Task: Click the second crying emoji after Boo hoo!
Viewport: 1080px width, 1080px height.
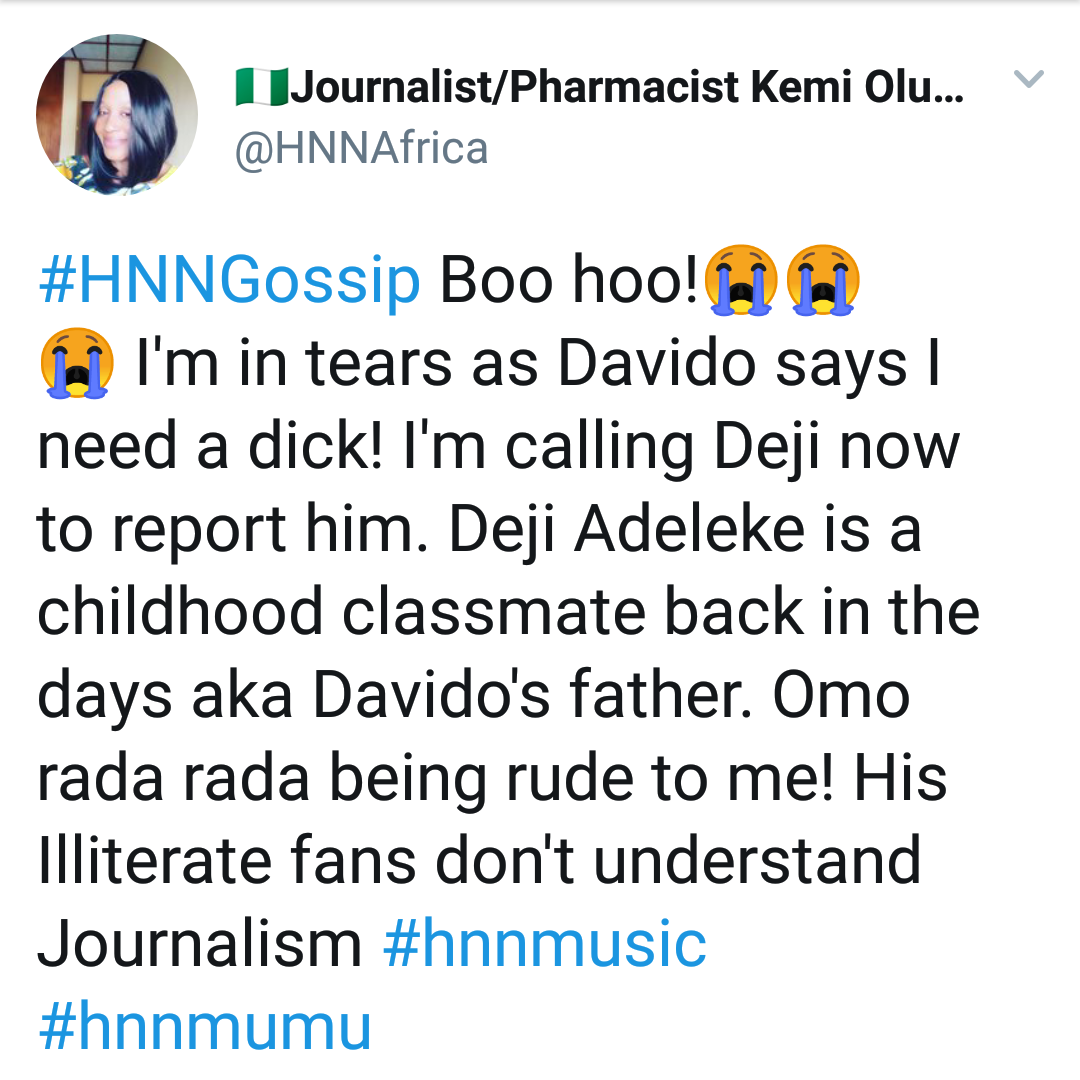Action: tap(823, 281)
